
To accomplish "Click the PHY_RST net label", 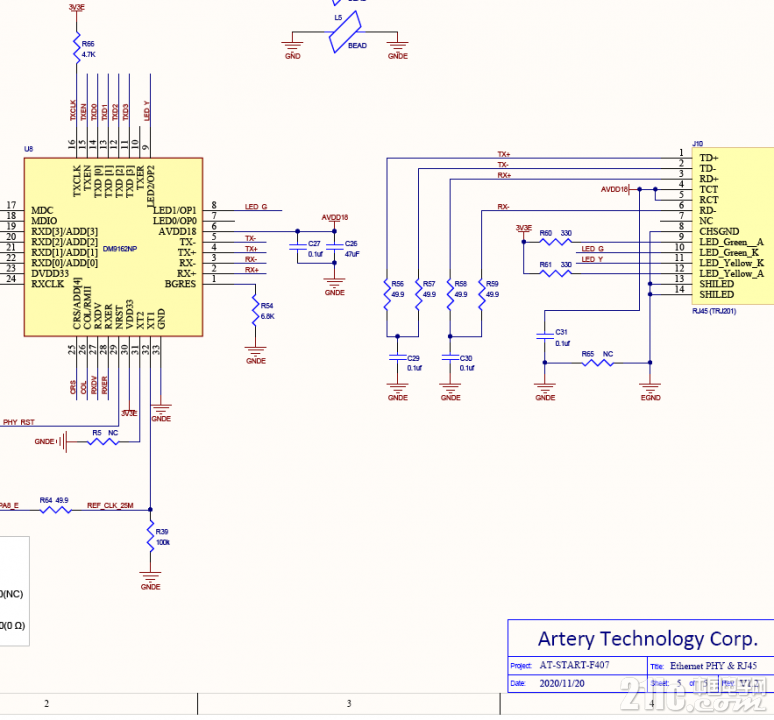I will 19,422.
